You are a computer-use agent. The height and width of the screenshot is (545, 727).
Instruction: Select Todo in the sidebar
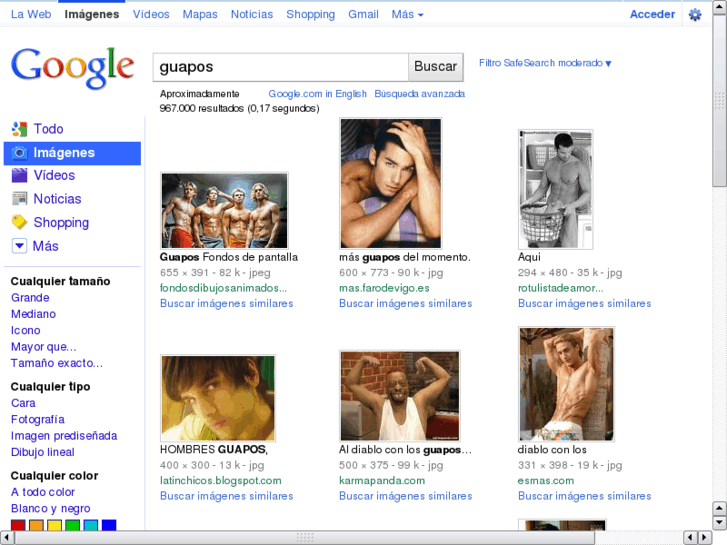tap(48, 129)
